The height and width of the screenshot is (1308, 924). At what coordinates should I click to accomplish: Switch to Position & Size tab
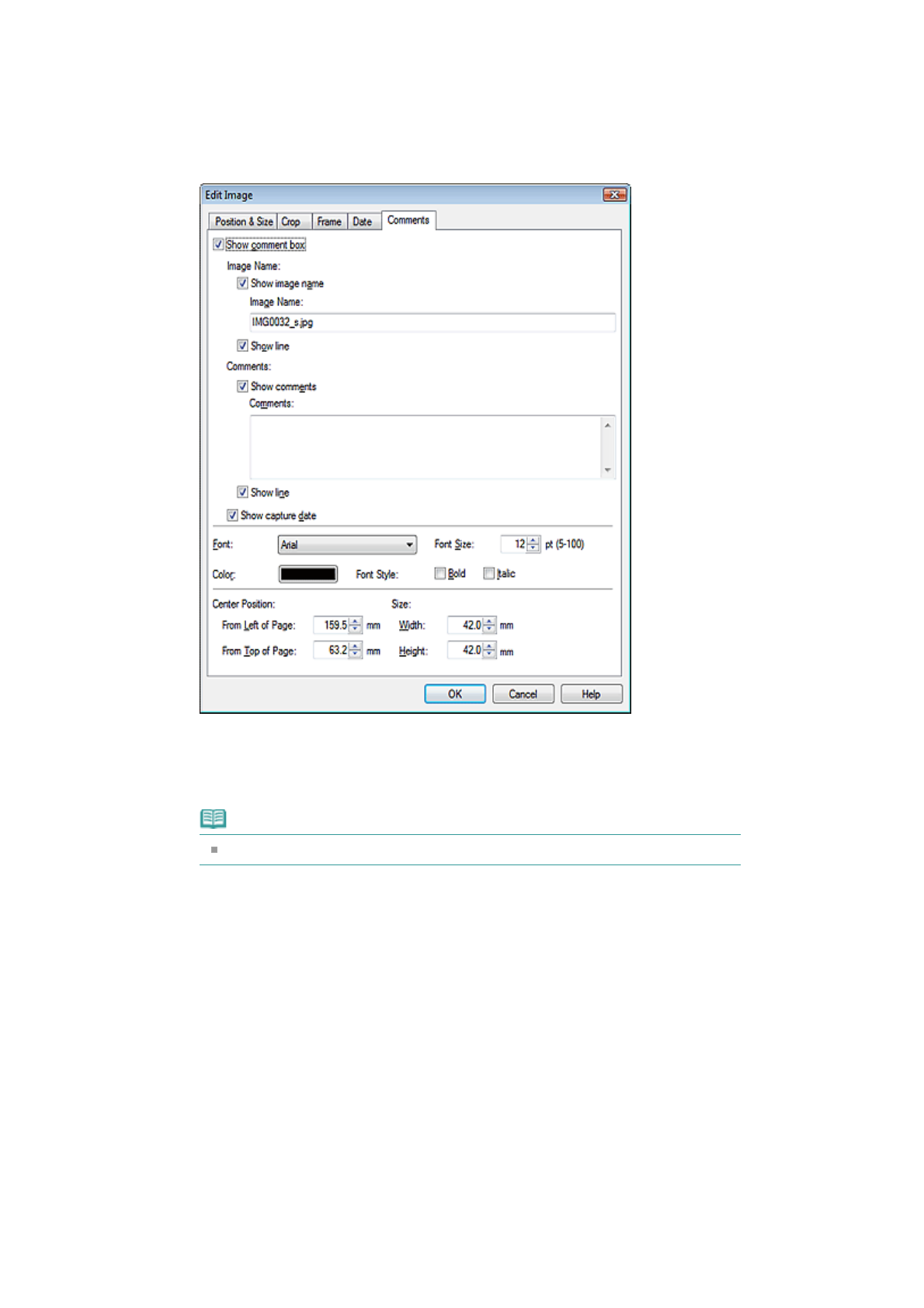coord(243,221)
